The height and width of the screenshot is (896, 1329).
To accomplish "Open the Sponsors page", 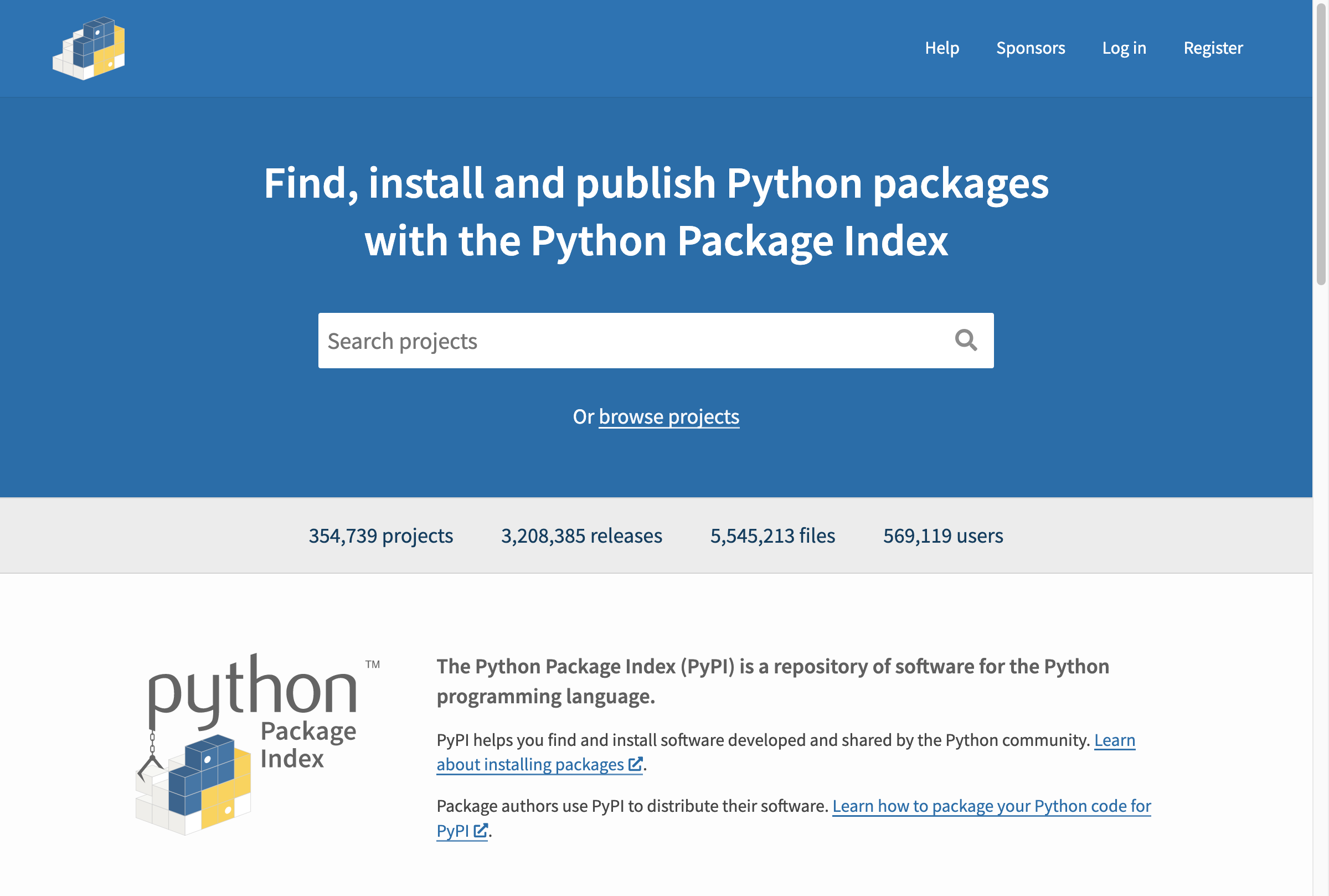I will click(x=1030, y=48).
